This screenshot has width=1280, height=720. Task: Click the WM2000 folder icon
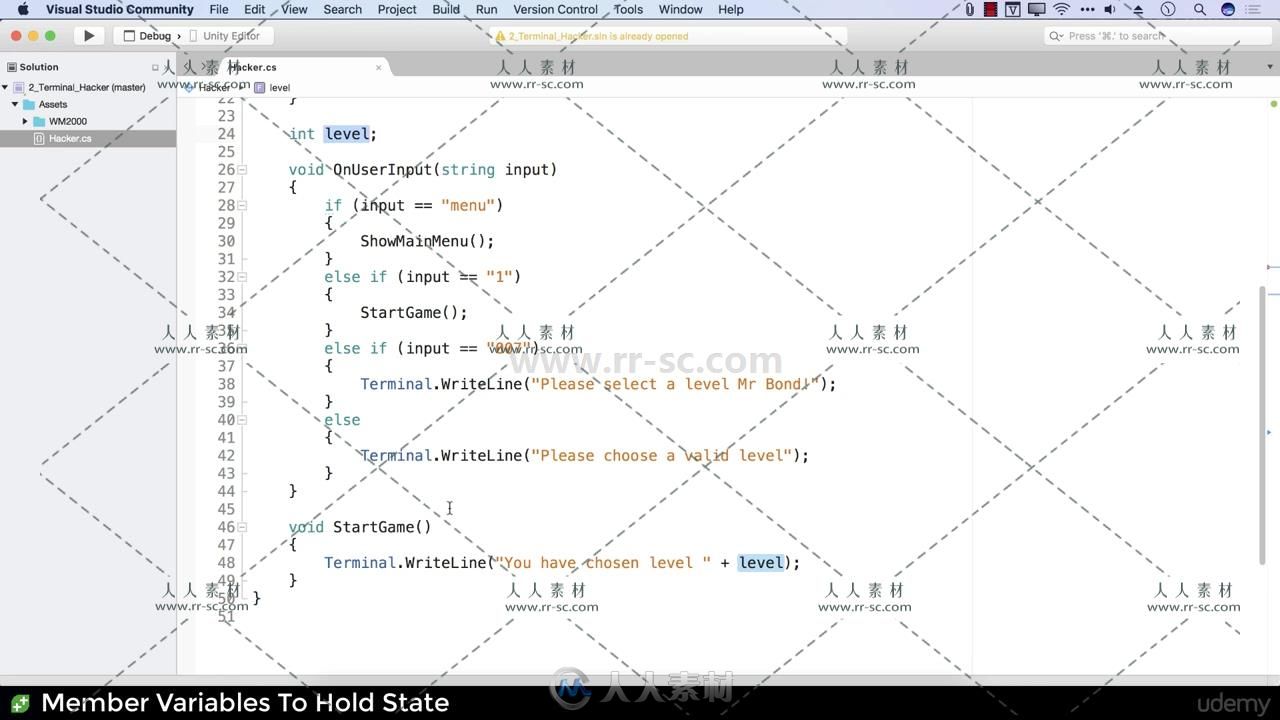point(39,121)
